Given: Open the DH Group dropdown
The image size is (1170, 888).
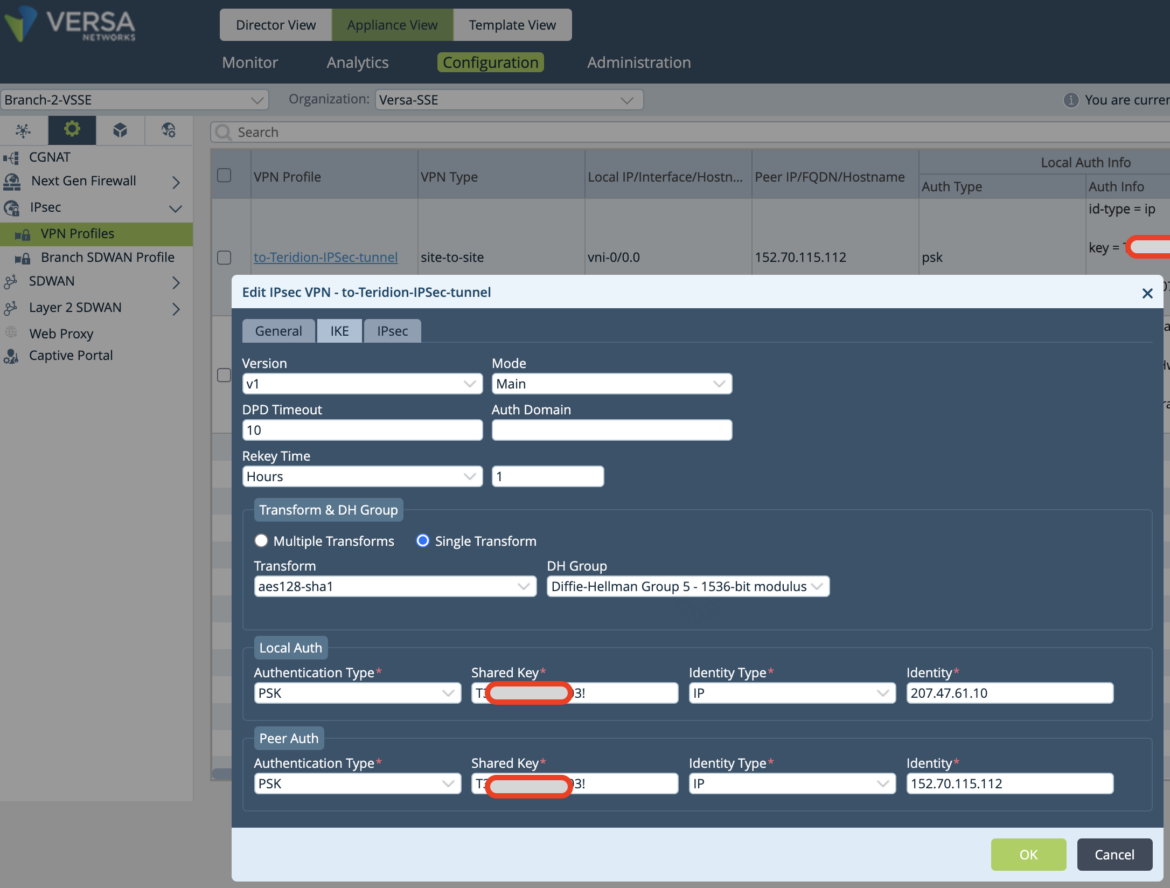Looking at the screenshot, I should point(687,586).
